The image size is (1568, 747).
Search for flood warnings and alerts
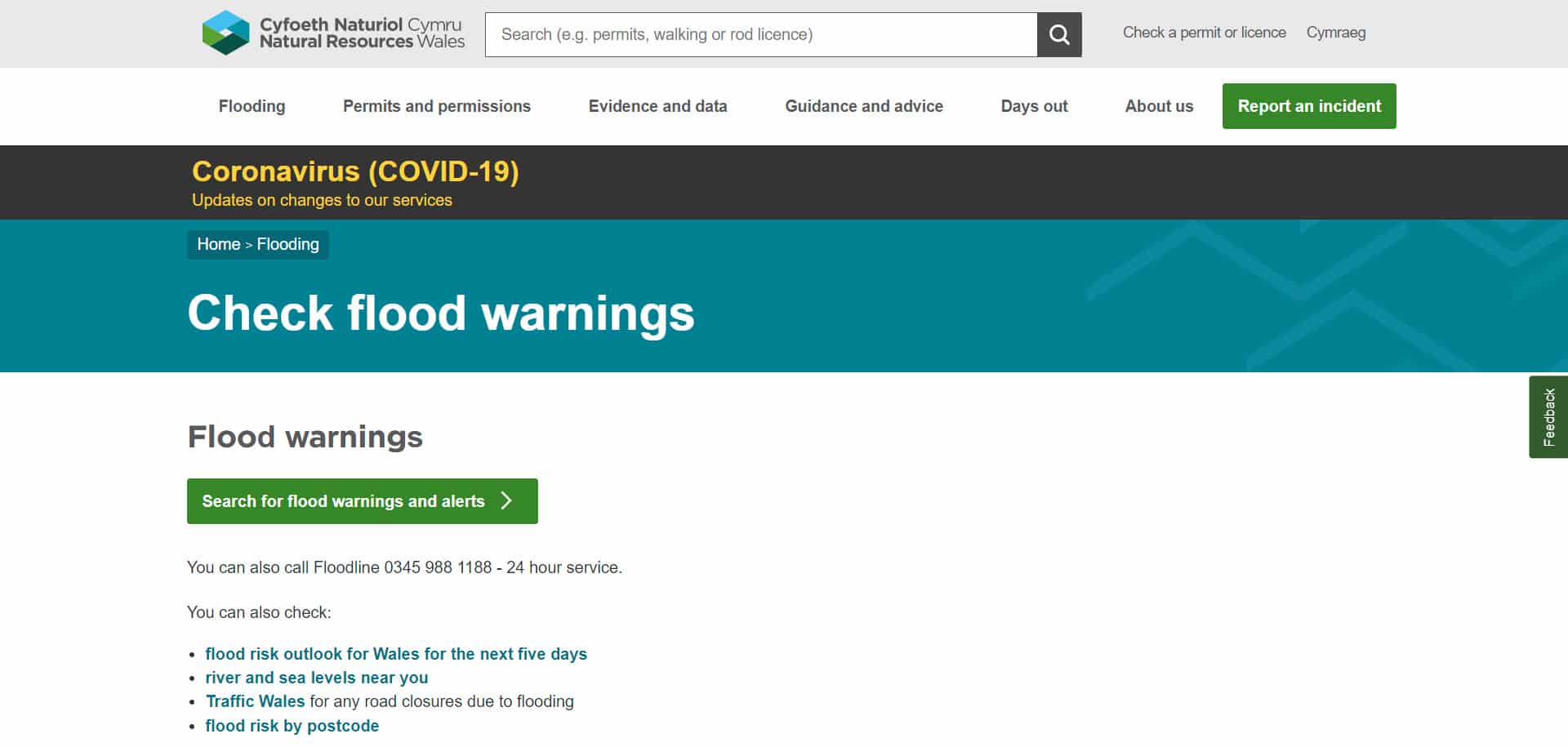click(x=343, y=501)
